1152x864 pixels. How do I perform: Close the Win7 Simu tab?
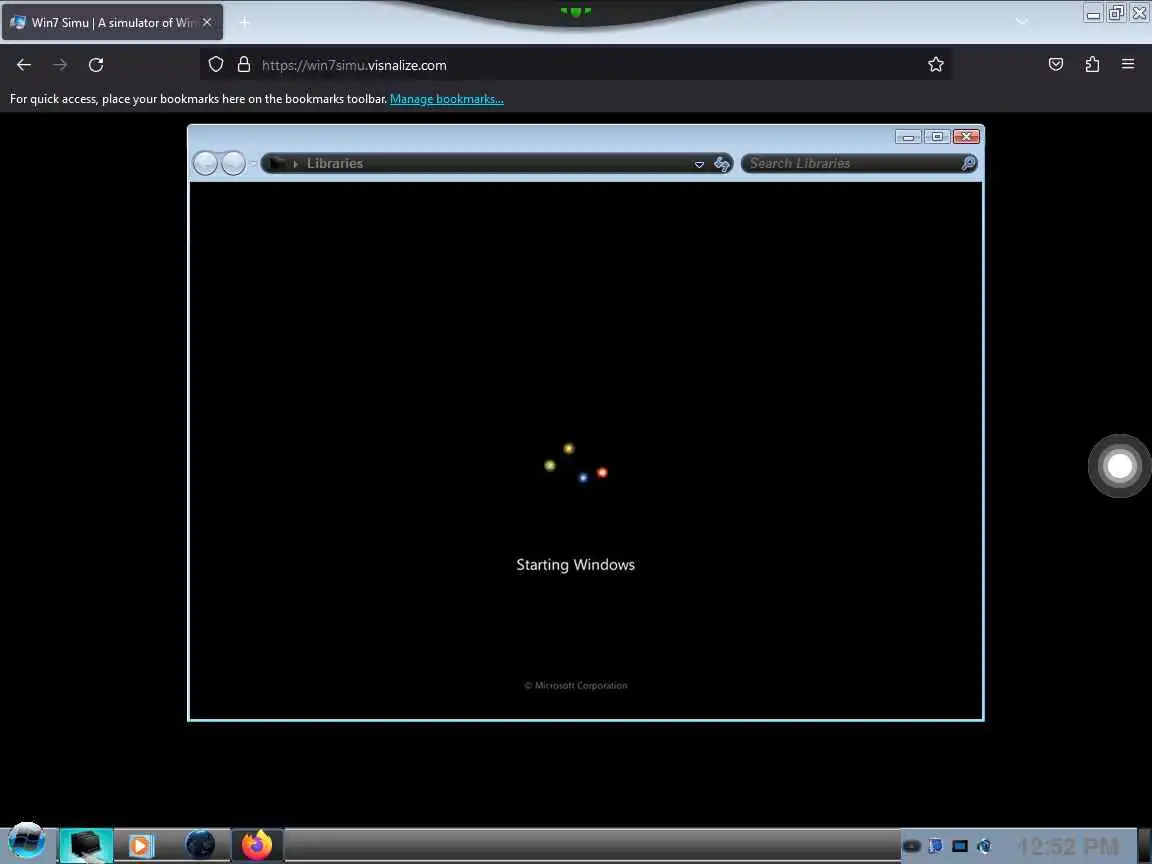[207, 23]
